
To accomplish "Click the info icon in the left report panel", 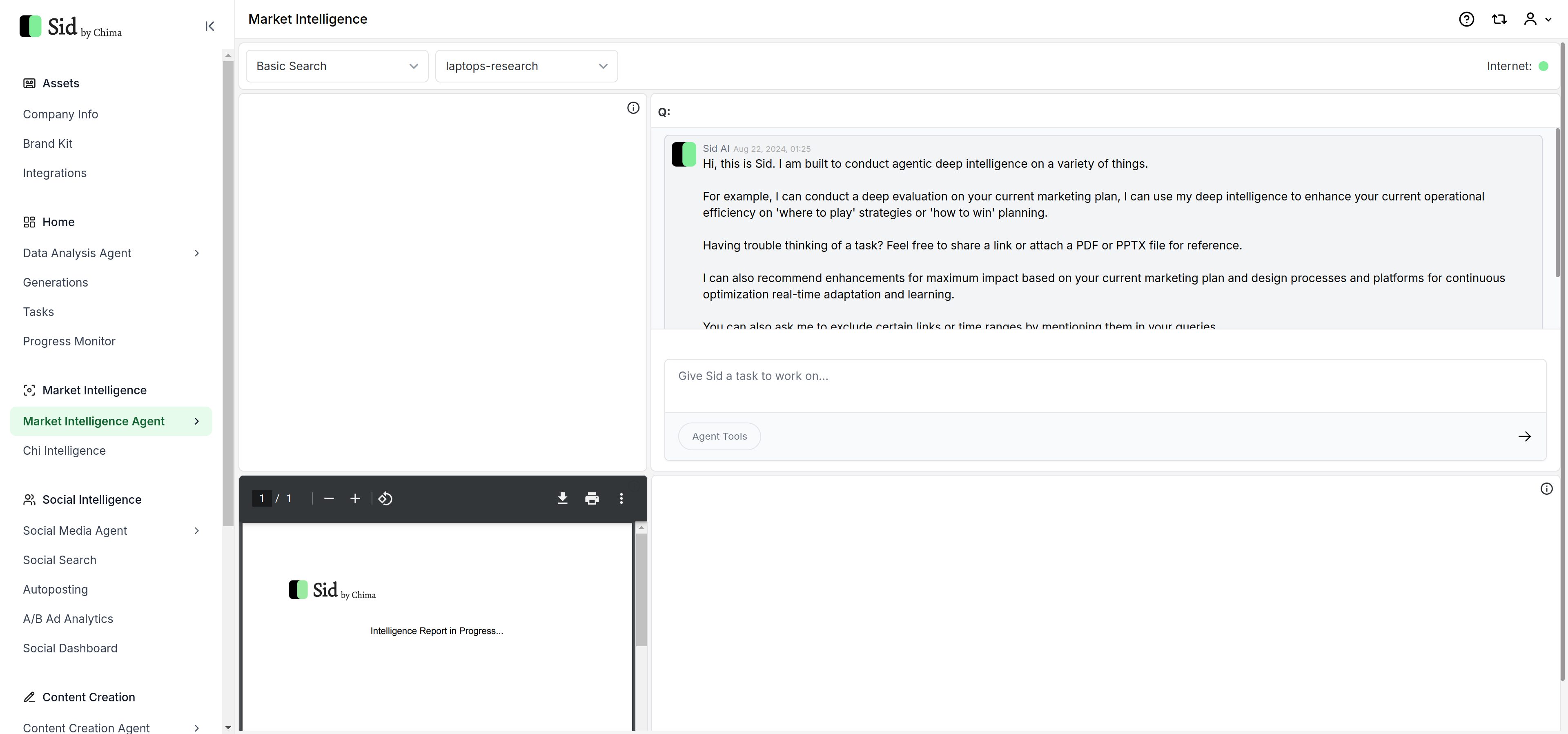I will [633, 108].
